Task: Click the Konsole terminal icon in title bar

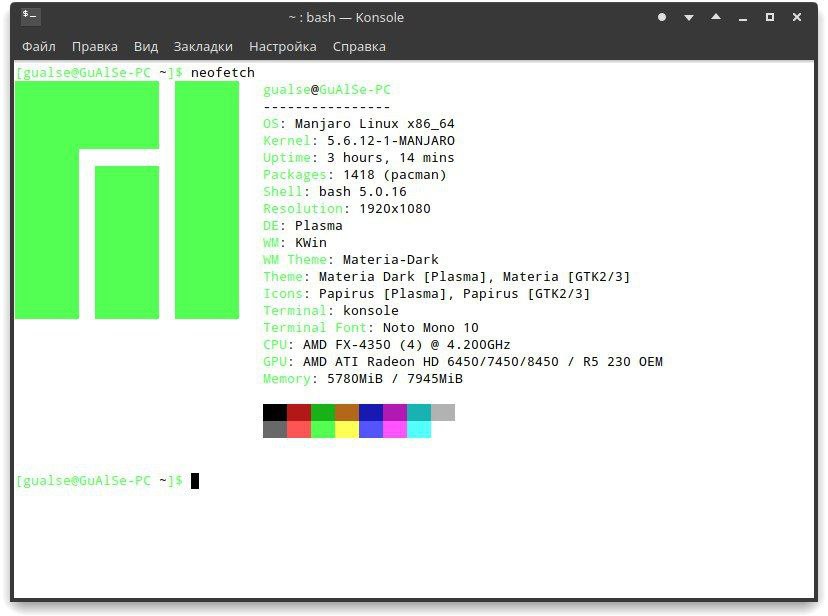Action: point(30,17)
